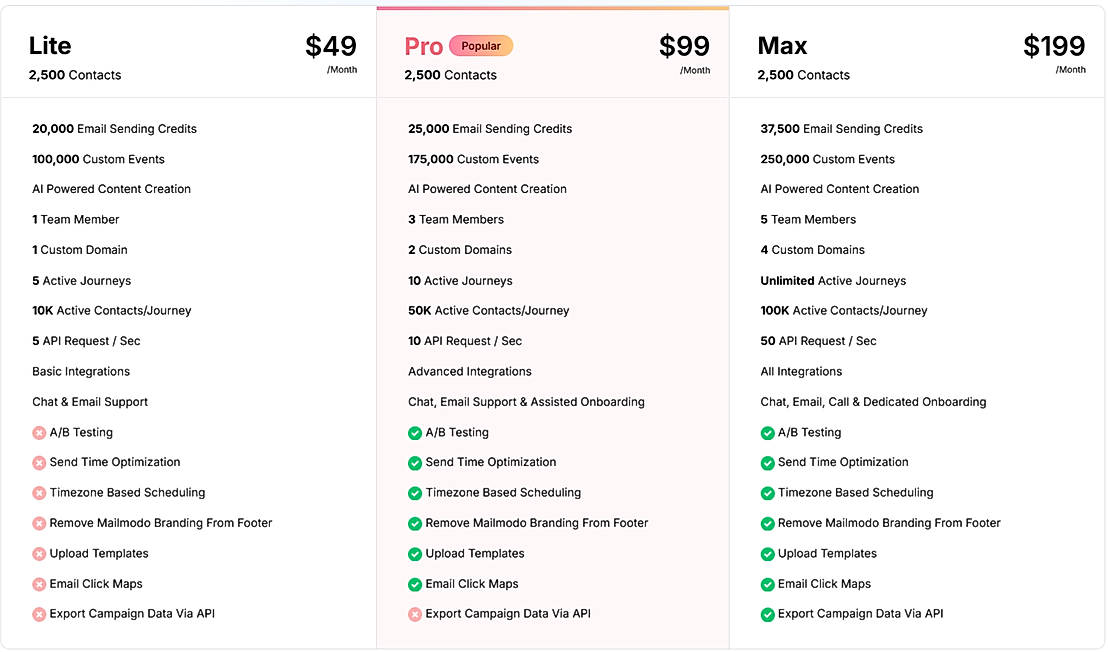This screenshot has height=652, width=1108.
Task: Click Lite plan's 20,000 Email Sending Credits
Action: tap(114, 129)
